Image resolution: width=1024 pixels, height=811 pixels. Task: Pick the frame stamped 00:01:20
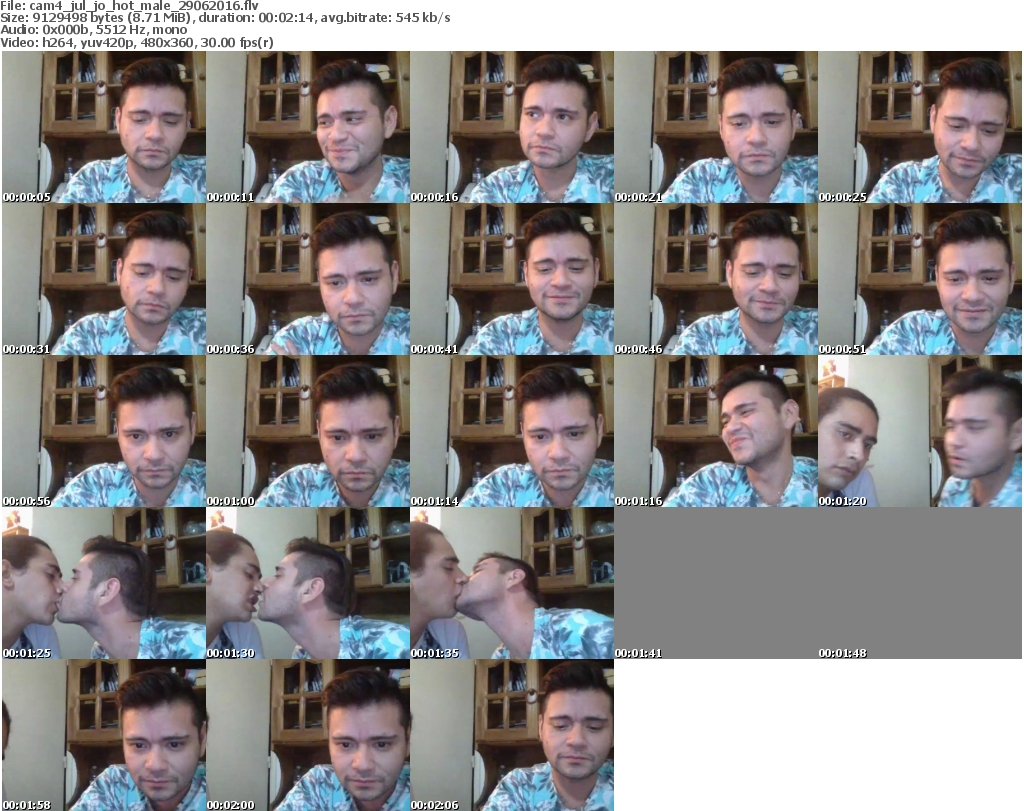pos(920,431)
